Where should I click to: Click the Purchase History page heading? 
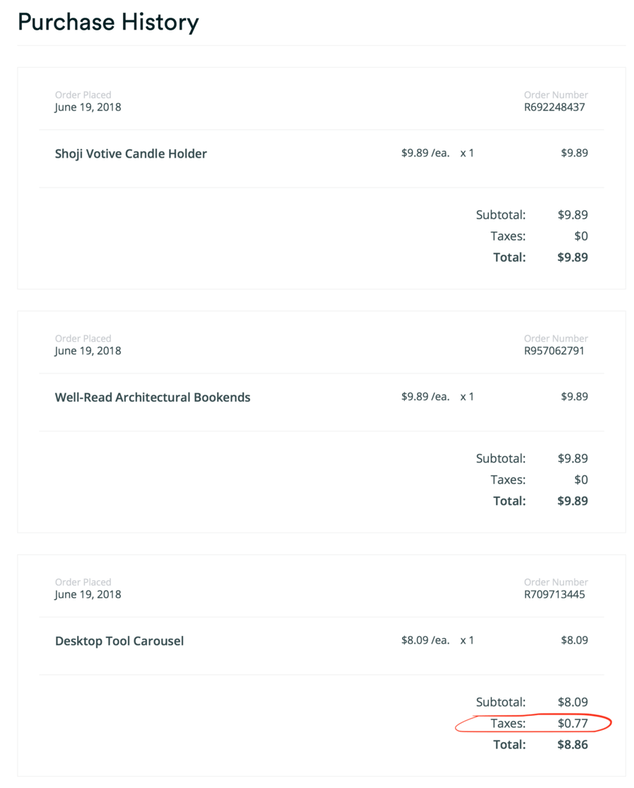coord(108,22)
